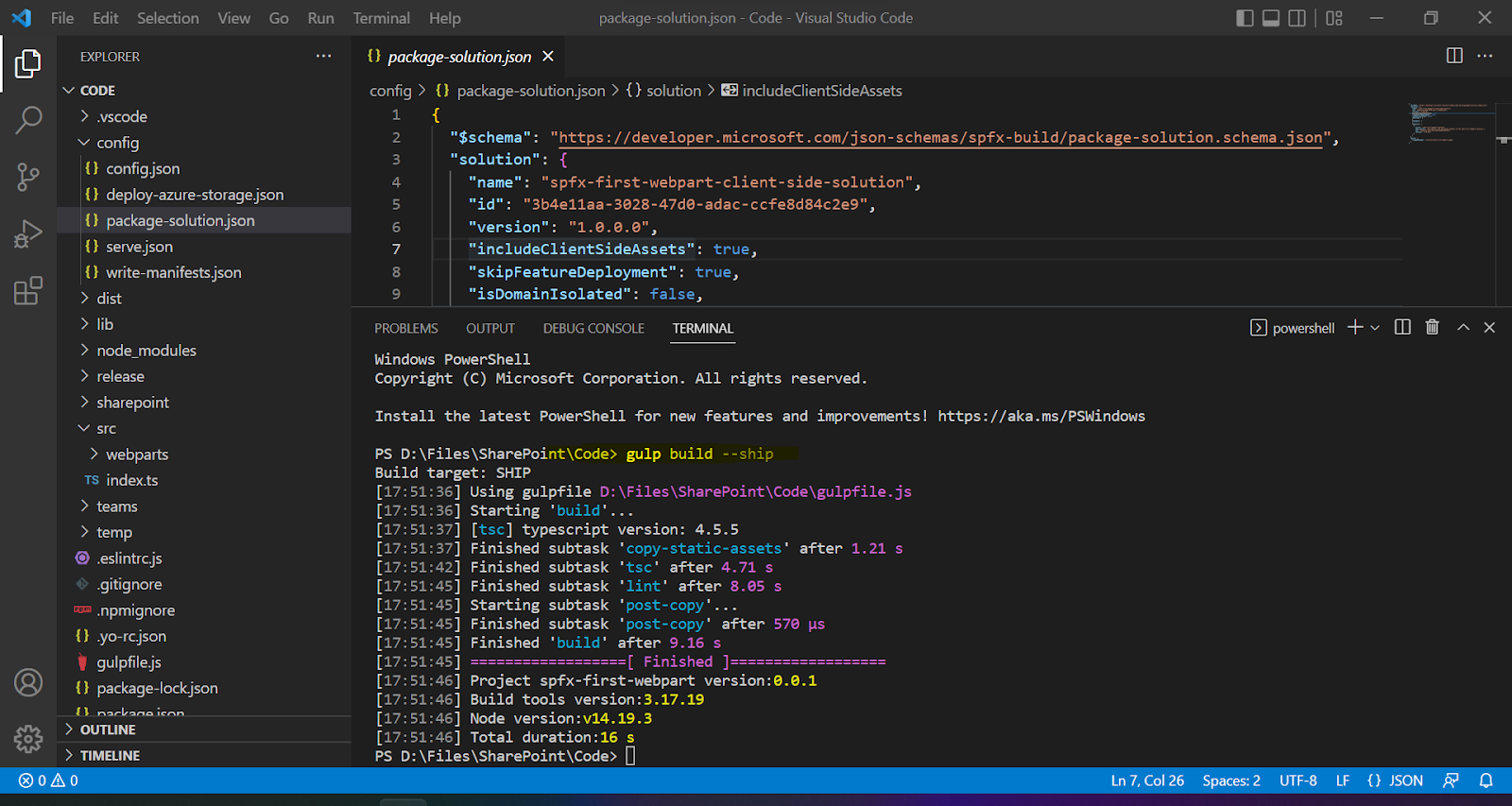Open the Search view icon
The height and width of the screenshot is (806, 1512).
click(28, 120)
